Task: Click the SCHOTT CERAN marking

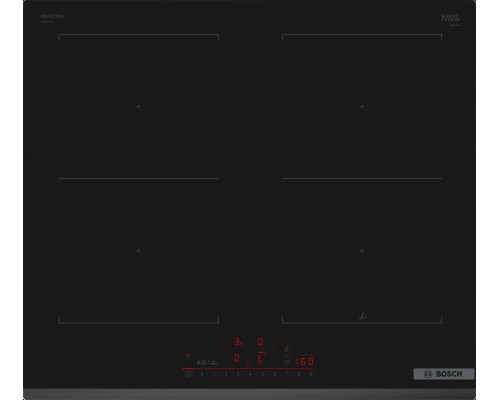Action: pyautogui.click(x=451, y=18)
